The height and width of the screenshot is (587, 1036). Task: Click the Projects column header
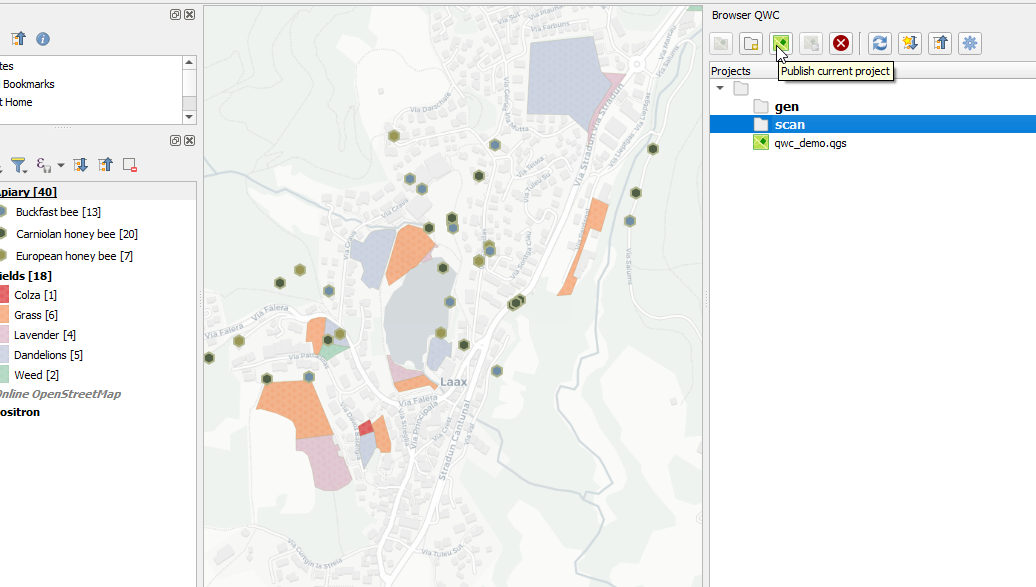click(731, 71)
